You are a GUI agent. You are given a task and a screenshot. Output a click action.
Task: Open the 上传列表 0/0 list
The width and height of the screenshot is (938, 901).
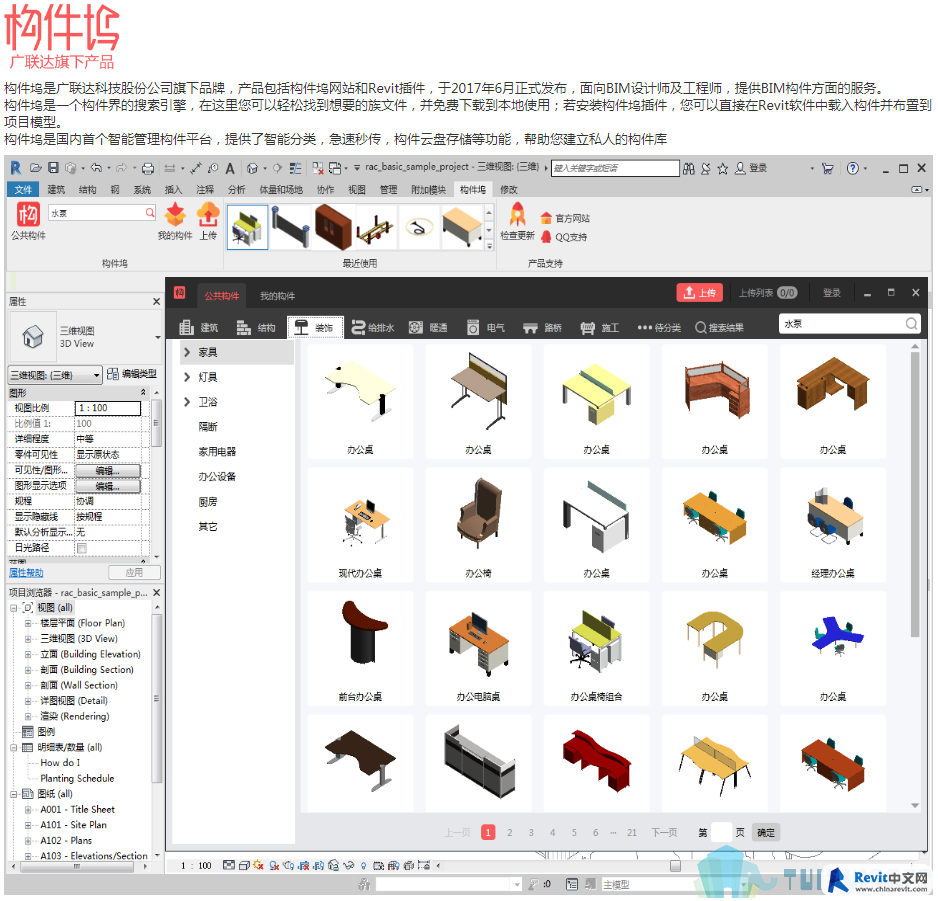click(x=768, y=293)
